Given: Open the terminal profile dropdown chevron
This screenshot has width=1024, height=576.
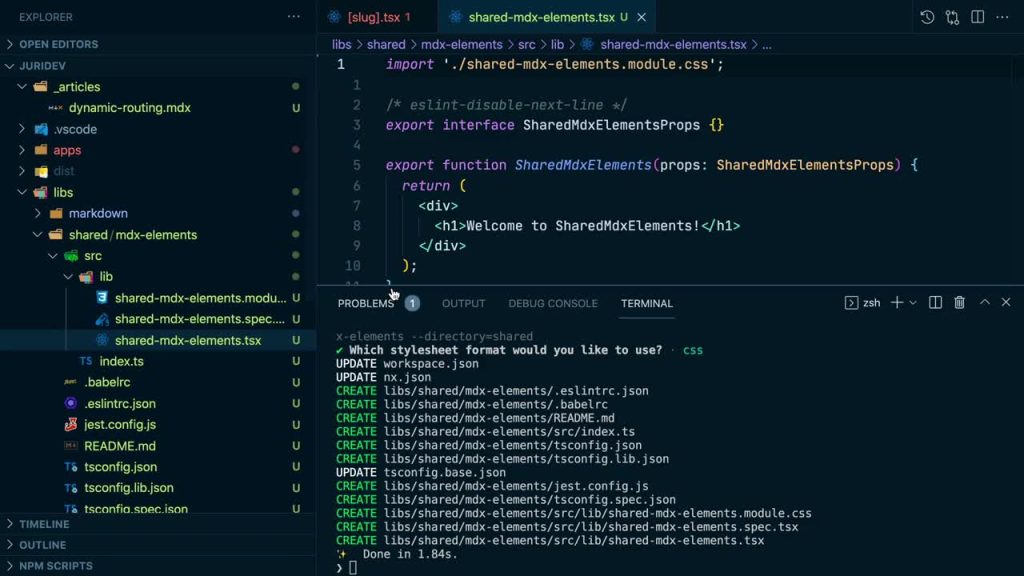Looking at the screenshot, I should [x=912, y=302].
